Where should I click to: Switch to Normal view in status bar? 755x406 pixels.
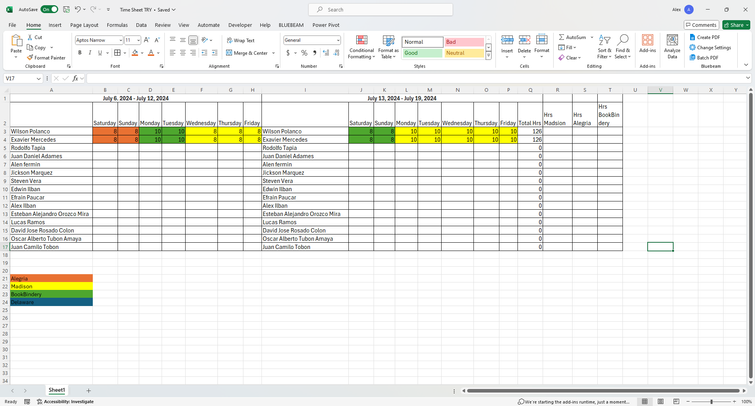point(645,401)
